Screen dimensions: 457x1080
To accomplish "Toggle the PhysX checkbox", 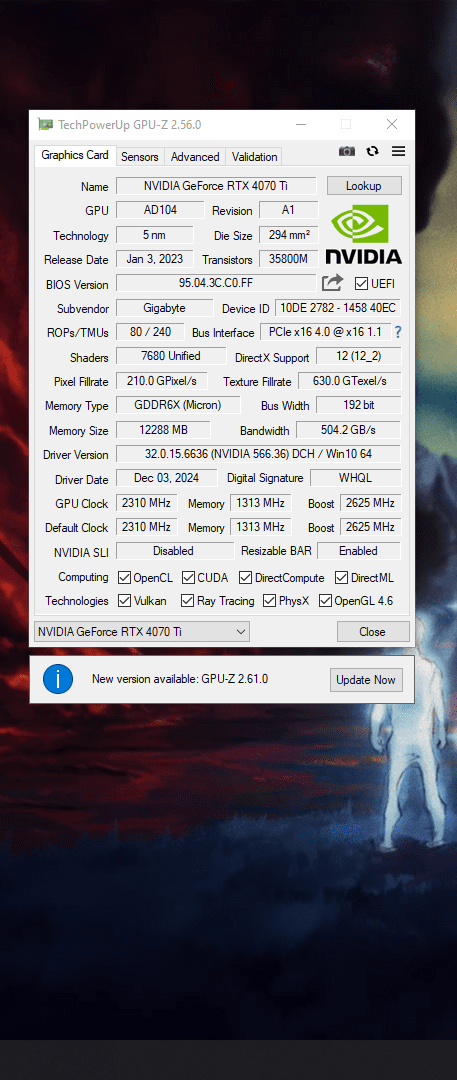I will click(x=269, y=601).
